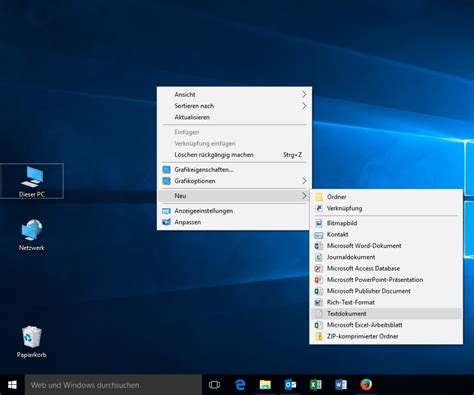This screenshot has height=395, width=474.
Task: Click the Publisher Document icon
Action: point(319,291)
